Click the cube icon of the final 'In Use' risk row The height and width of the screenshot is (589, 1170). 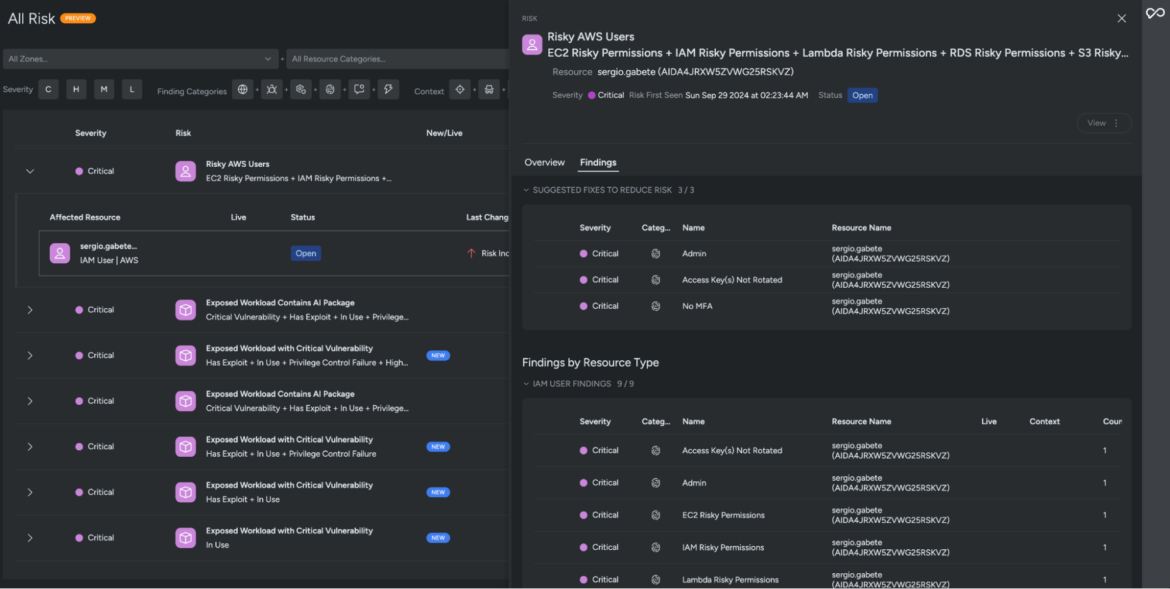pyautogui.click(x=186, y=537)
